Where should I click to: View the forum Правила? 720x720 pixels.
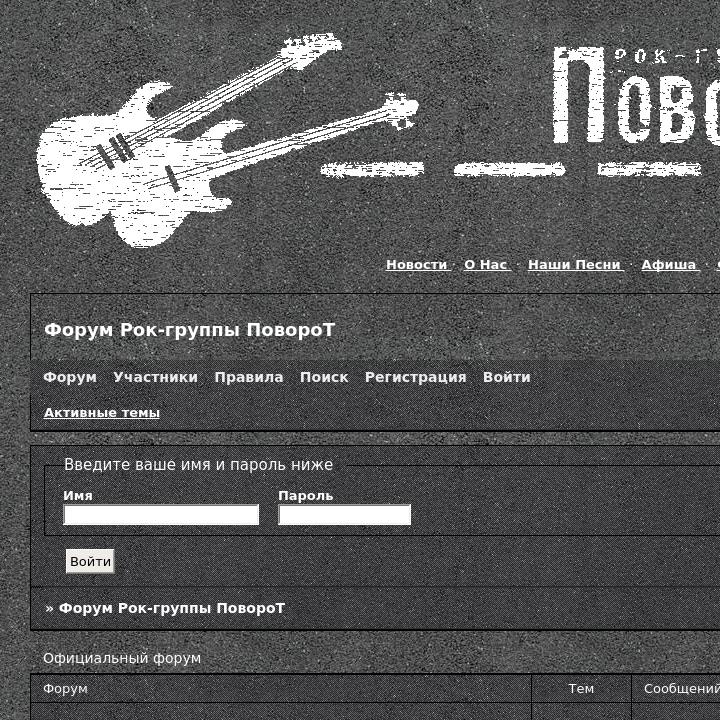[249, 377]
